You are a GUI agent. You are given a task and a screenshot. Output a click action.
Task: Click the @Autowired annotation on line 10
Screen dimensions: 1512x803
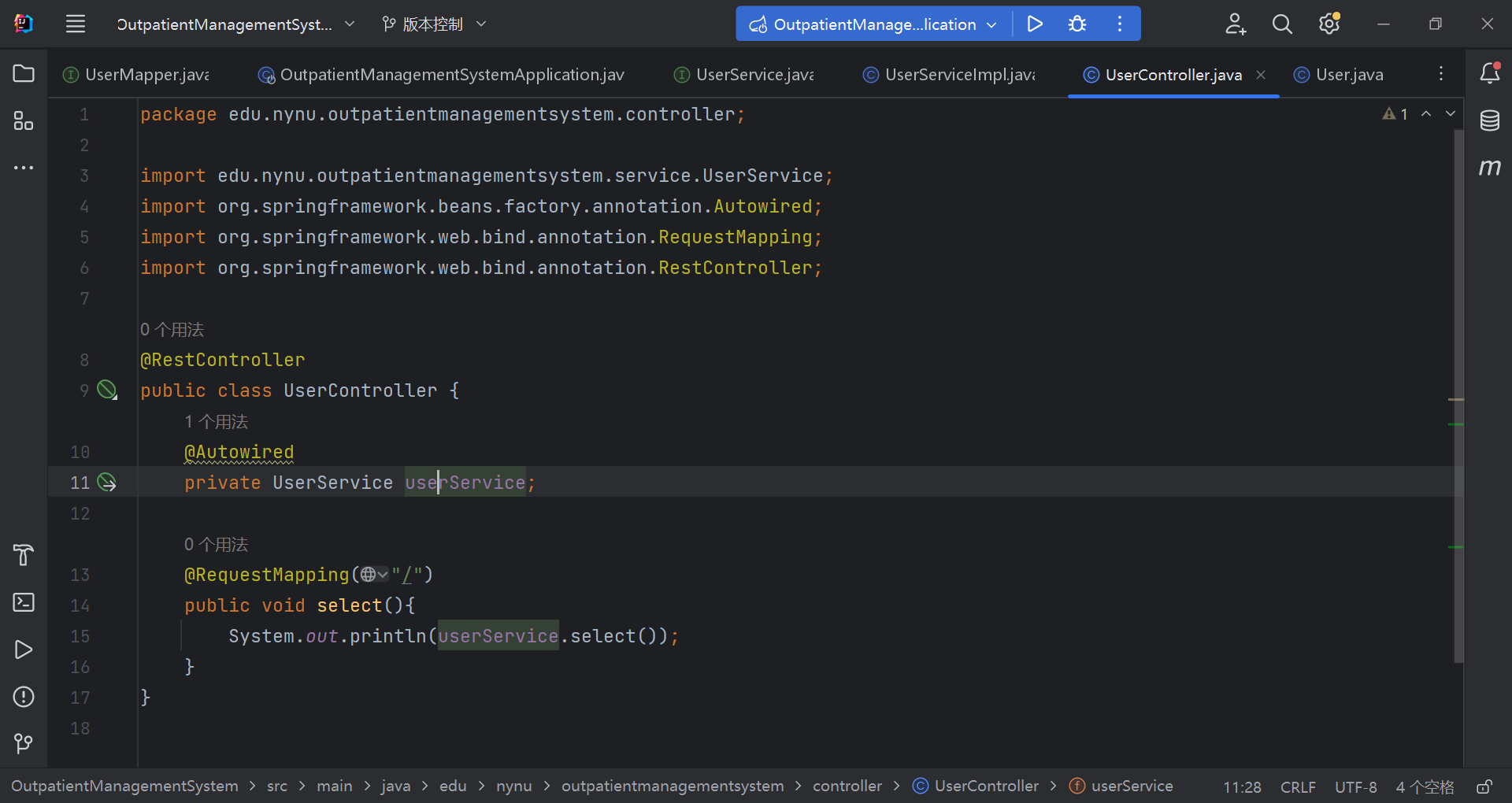coord(239,452)
